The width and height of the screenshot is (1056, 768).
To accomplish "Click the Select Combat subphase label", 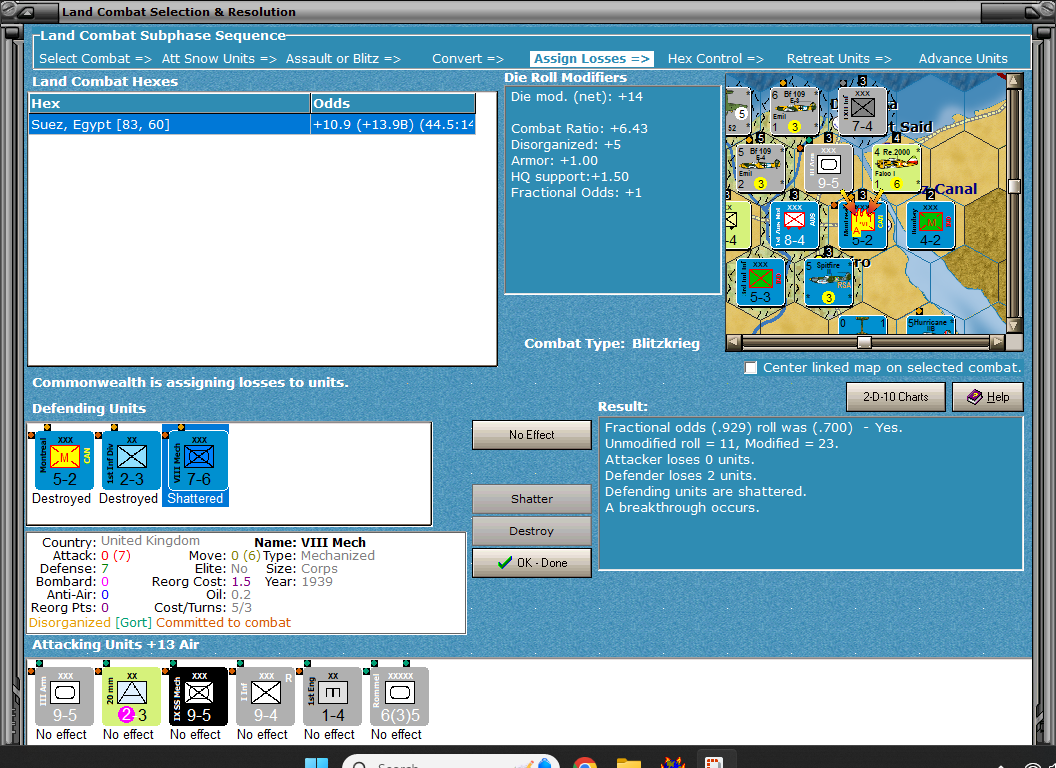I will (95, 59).
